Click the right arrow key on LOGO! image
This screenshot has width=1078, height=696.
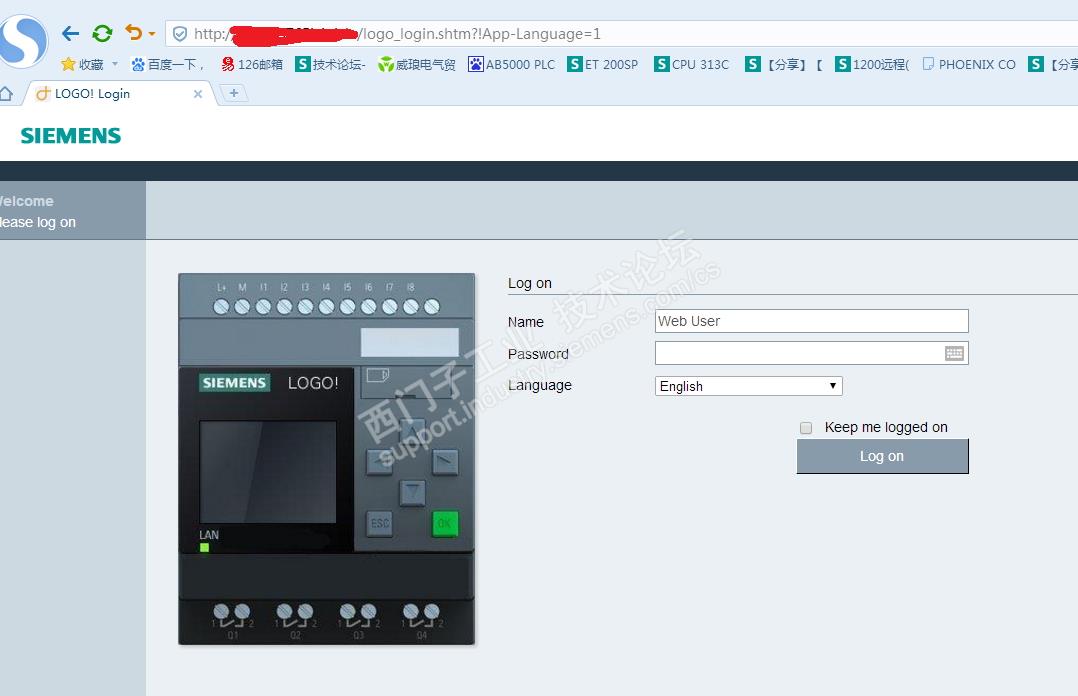445,461
